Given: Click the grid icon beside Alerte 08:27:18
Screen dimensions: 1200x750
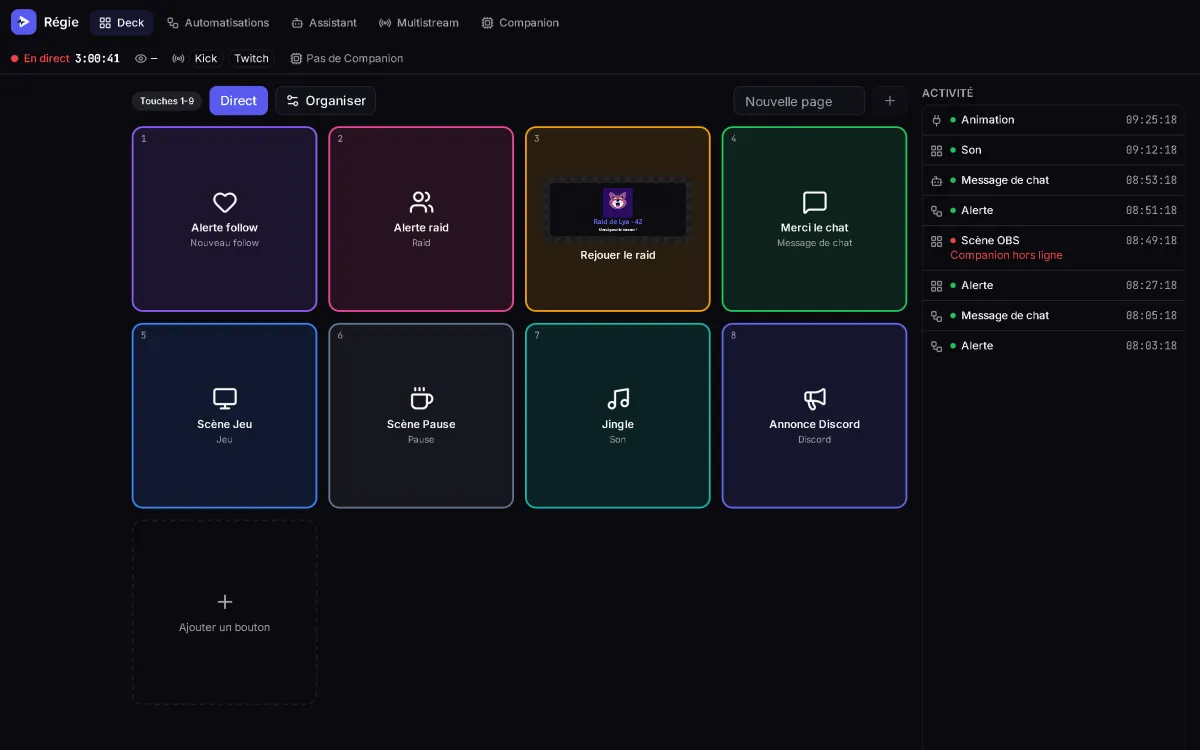Looking at the screenshot, I should coord(937,286).
